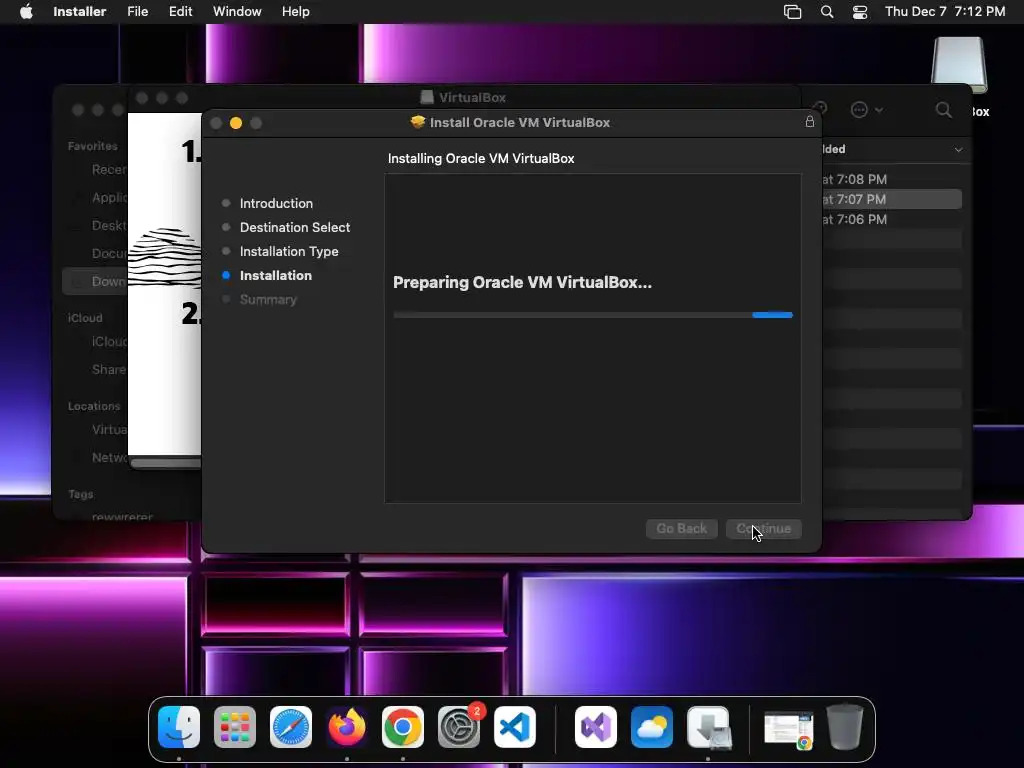
Task: Click horizontal scrollbar in VirtualBox disk window
Action: pos(166,463)
